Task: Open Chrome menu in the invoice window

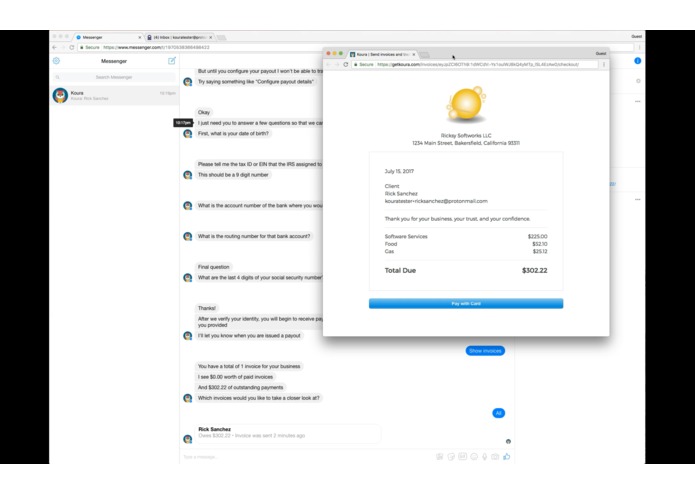Action: coord(604,65)
